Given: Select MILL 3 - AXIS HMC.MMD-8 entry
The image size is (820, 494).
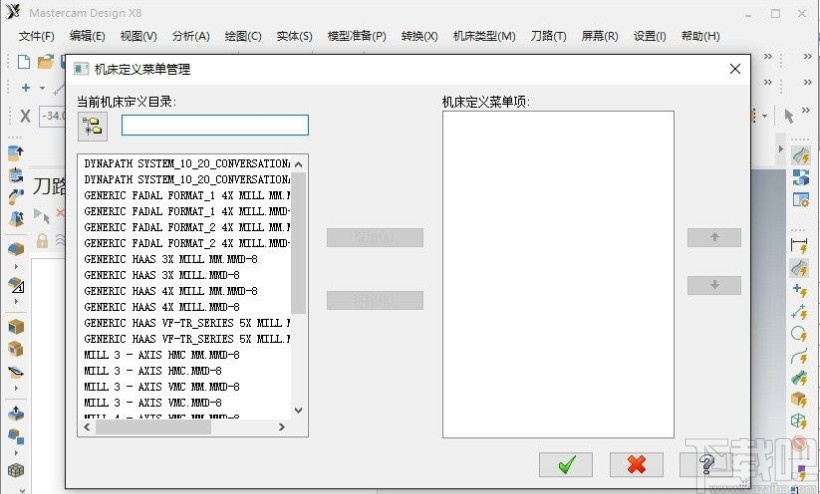Looking at the screenshot, I should (x=153, y=371).
